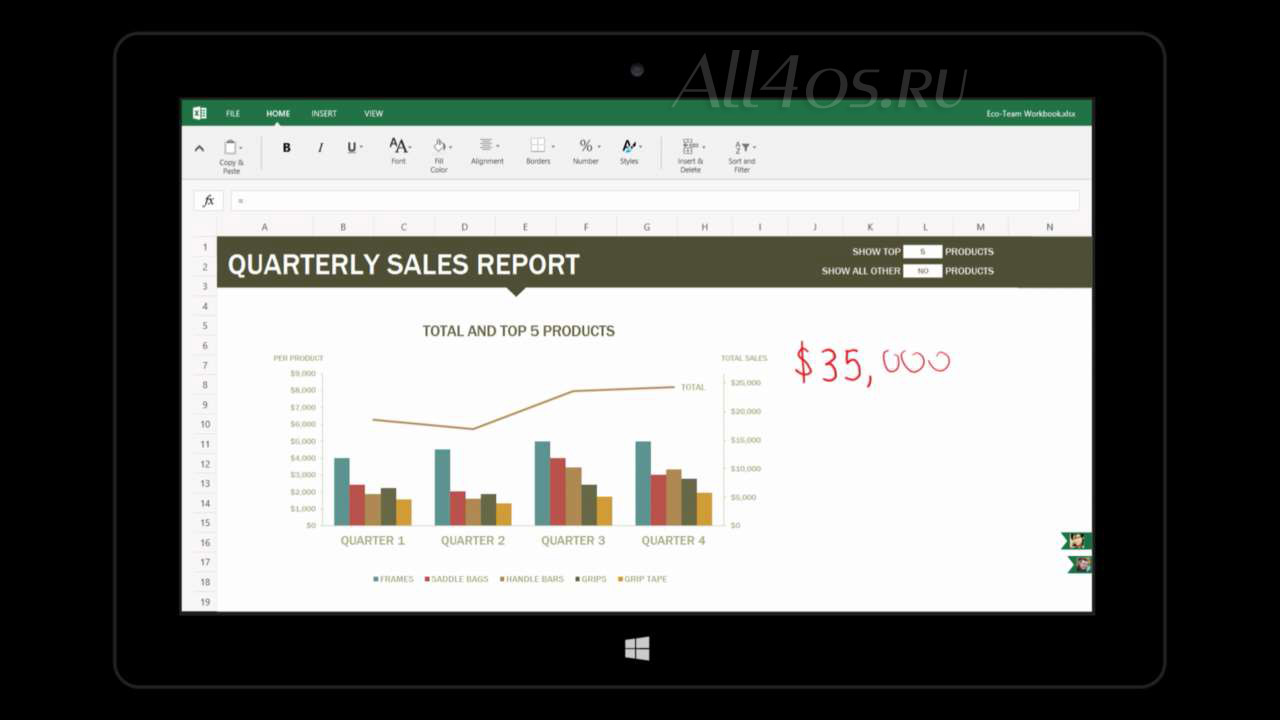Edit the SHOW TOP products count field
Screen dimensions: 1280x720
[922, 252]
